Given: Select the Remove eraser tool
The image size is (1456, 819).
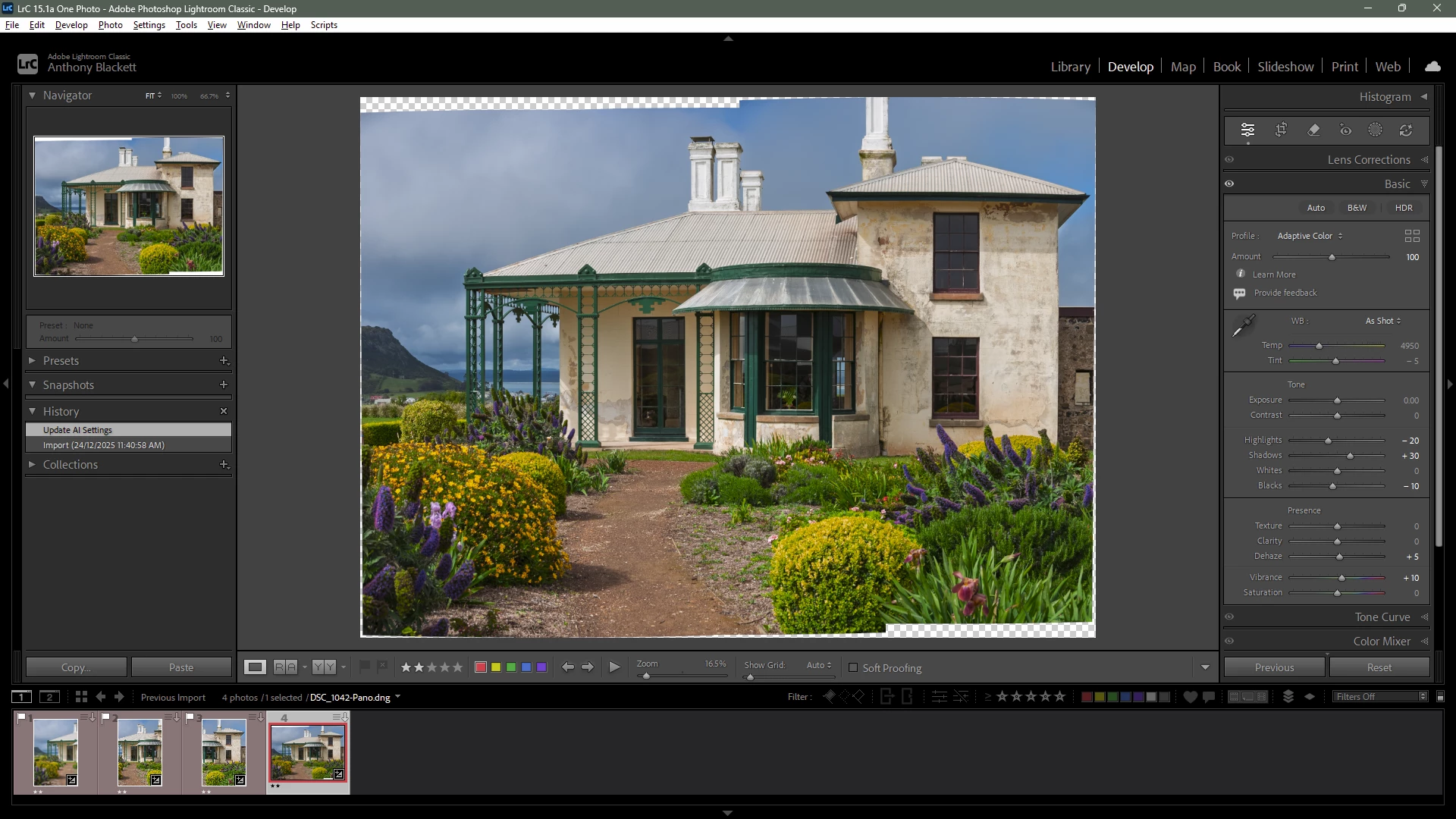Looking at the screenshot, I should click(x=1313, y=130).
